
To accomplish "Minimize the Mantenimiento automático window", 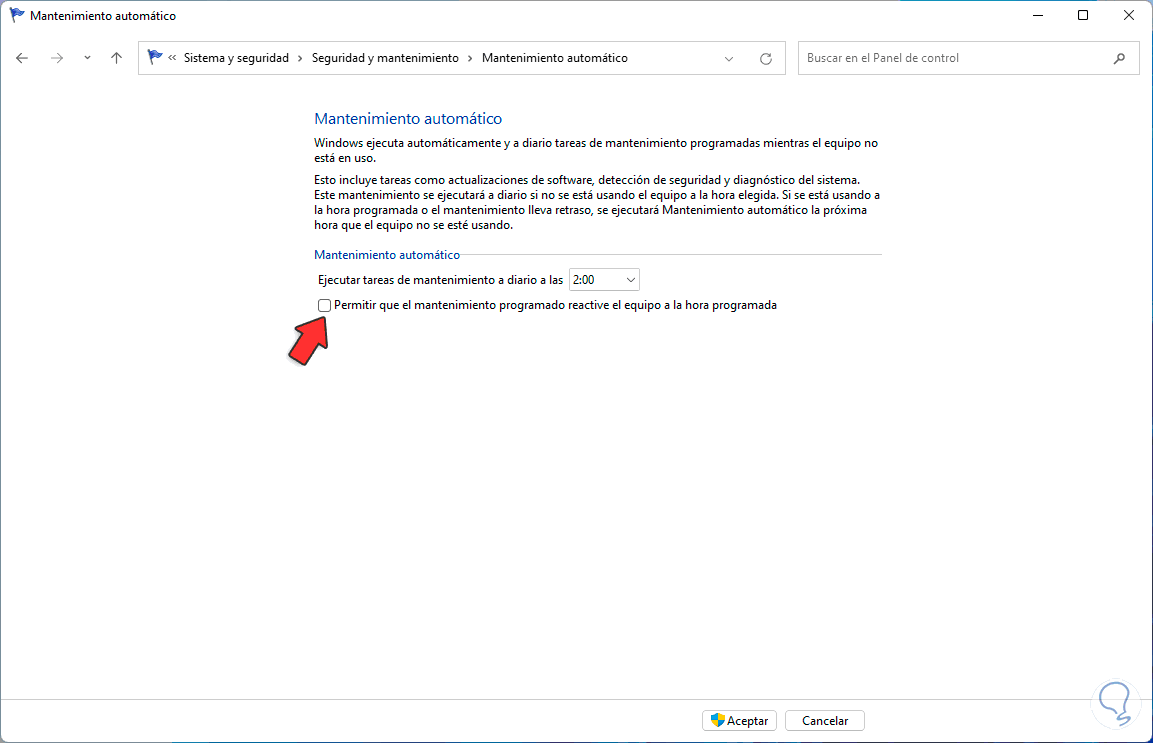I will pos(1038,15).
